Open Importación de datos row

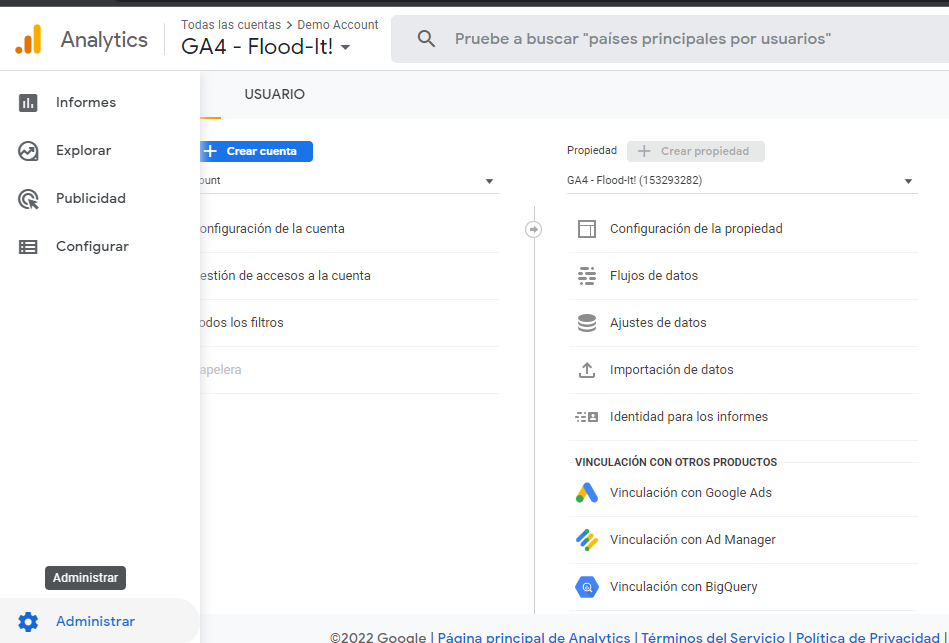[743, 370]
